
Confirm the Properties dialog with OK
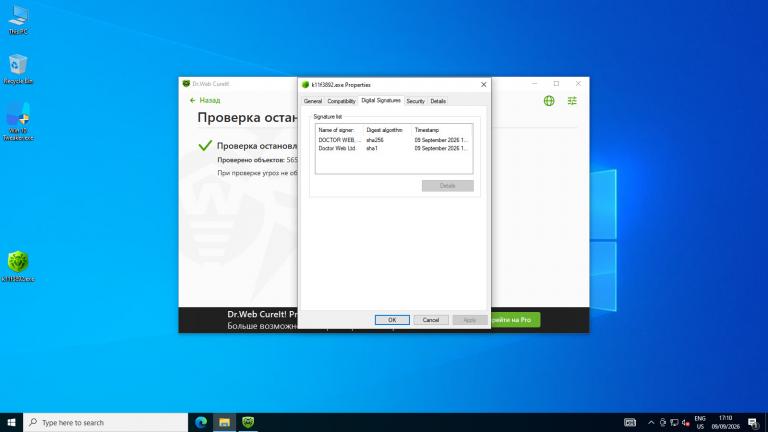click(x=392, y=320)
